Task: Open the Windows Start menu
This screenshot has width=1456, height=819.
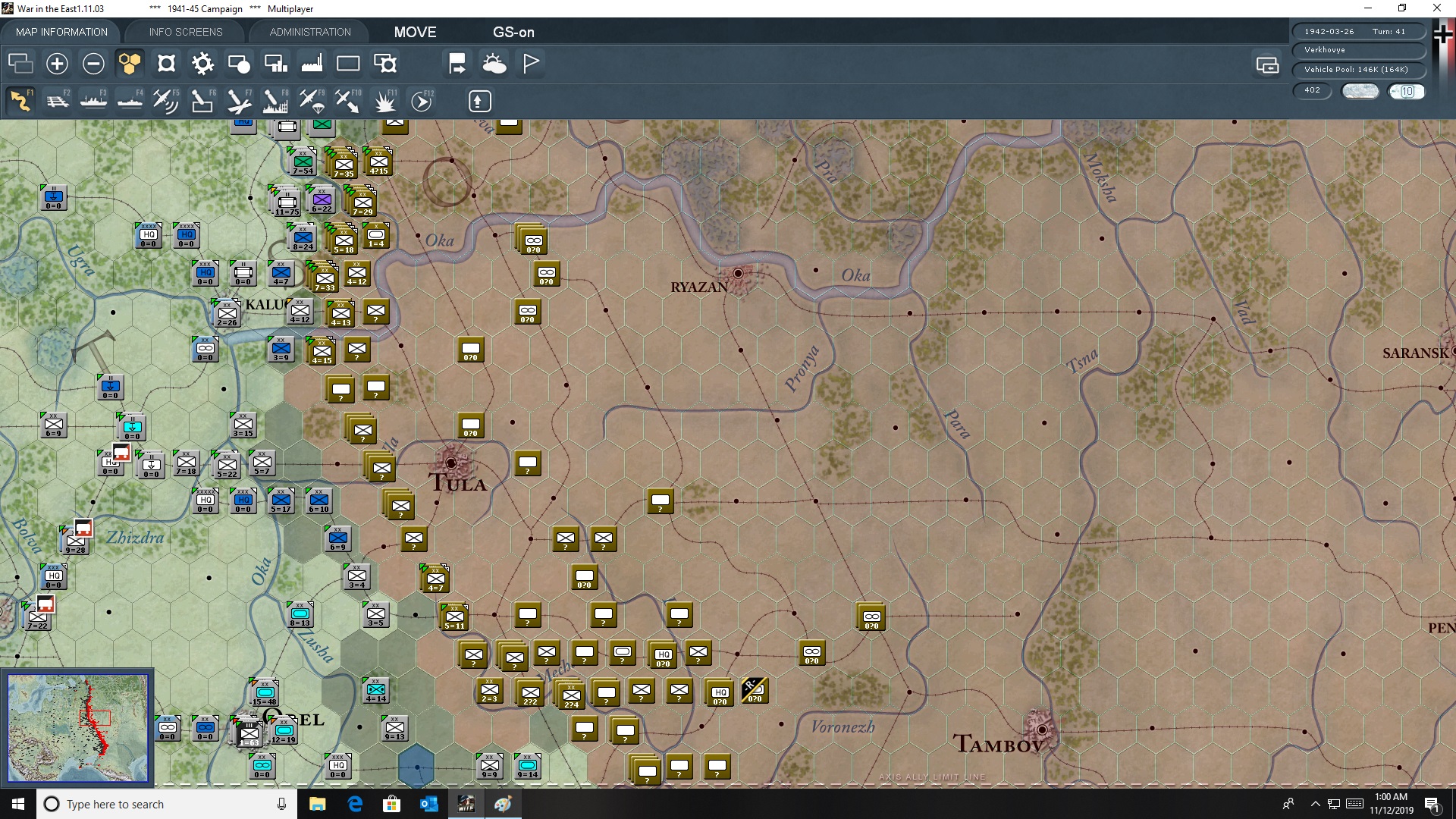Action: pyautogui.click(x=18, y=804)
